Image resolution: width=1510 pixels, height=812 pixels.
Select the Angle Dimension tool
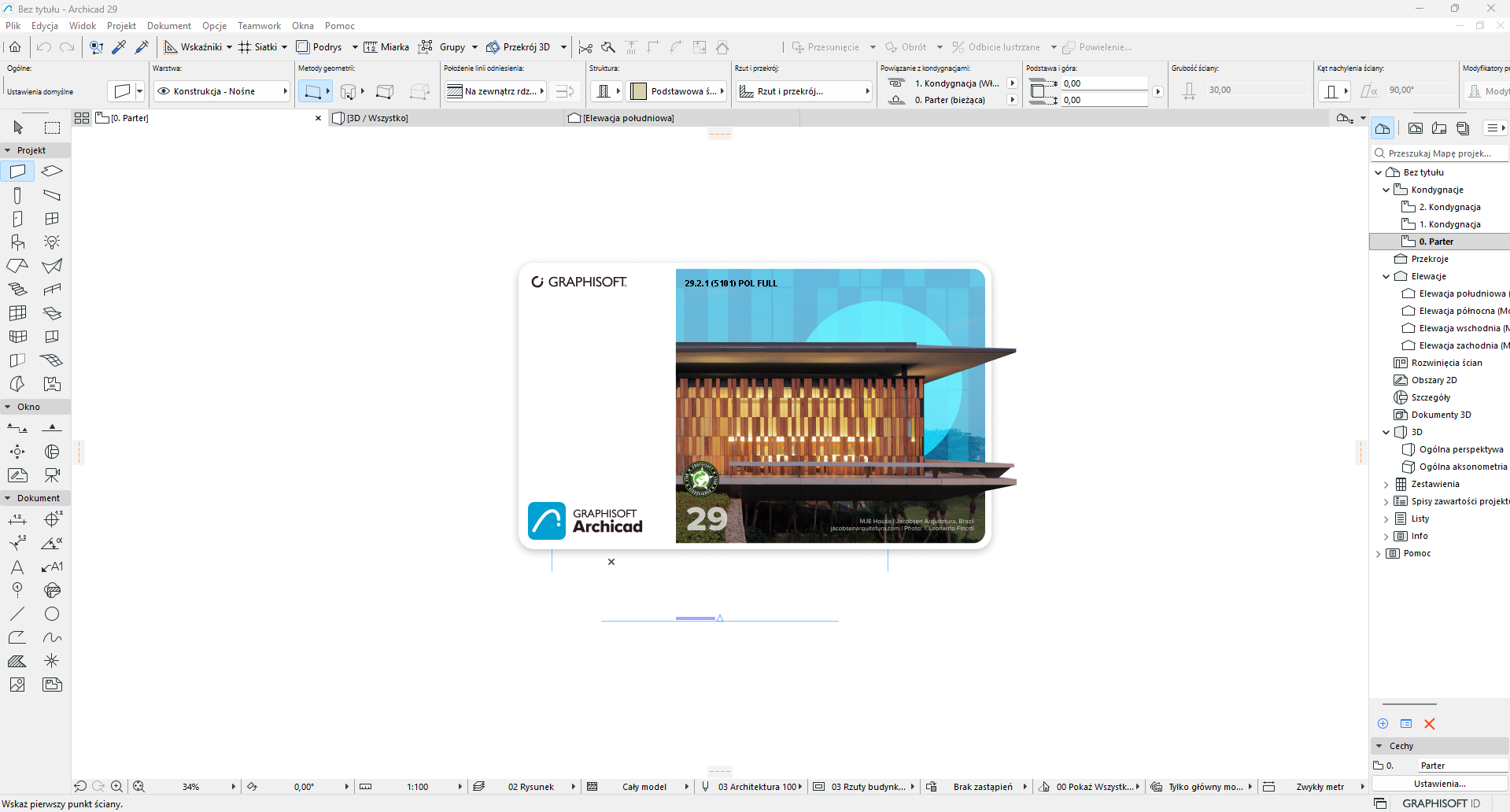tap(52, 543)
